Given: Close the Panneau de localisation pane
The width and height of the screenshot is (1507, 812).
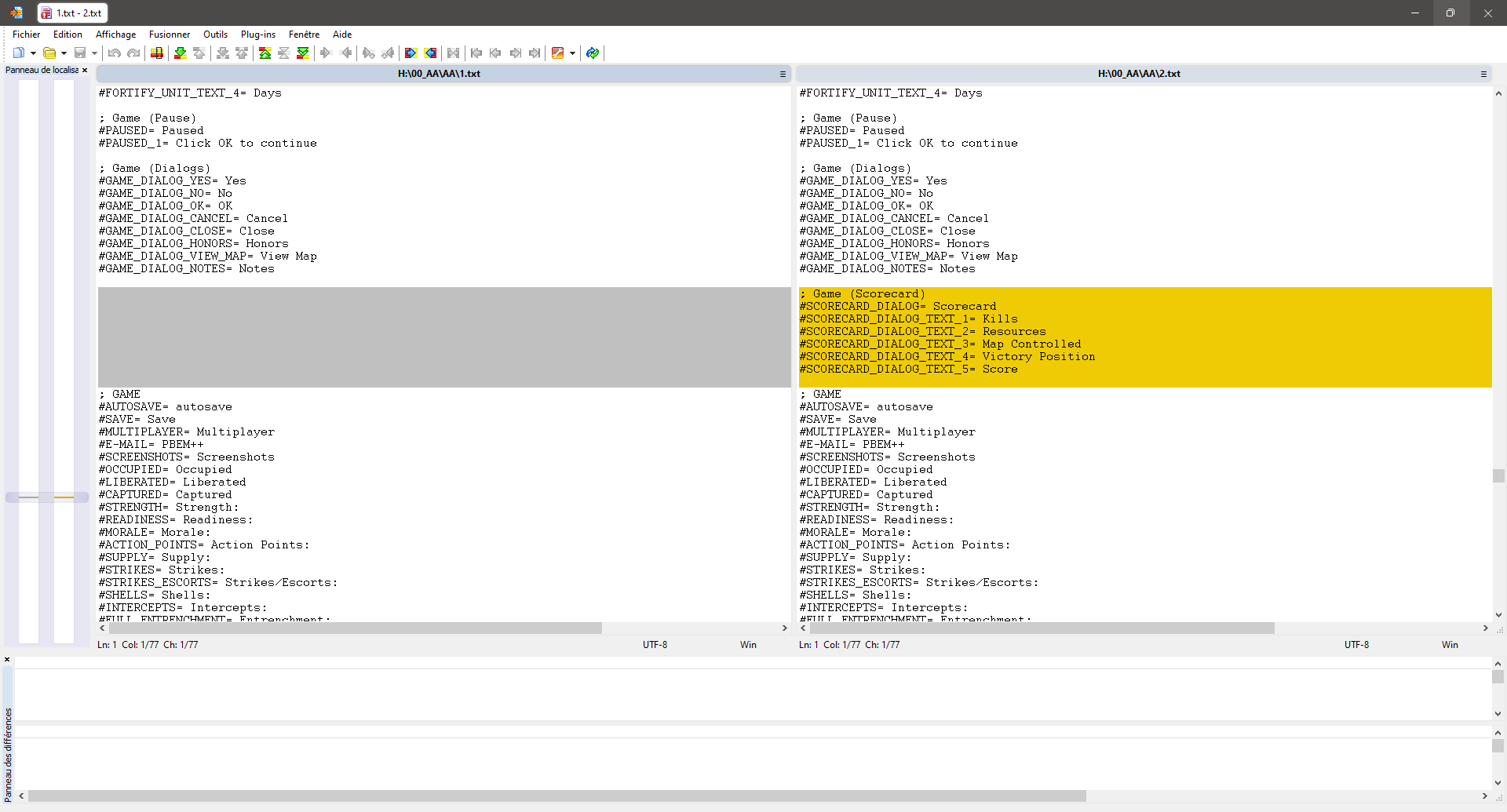Looking at the screenshot, I should coord(85,71).
